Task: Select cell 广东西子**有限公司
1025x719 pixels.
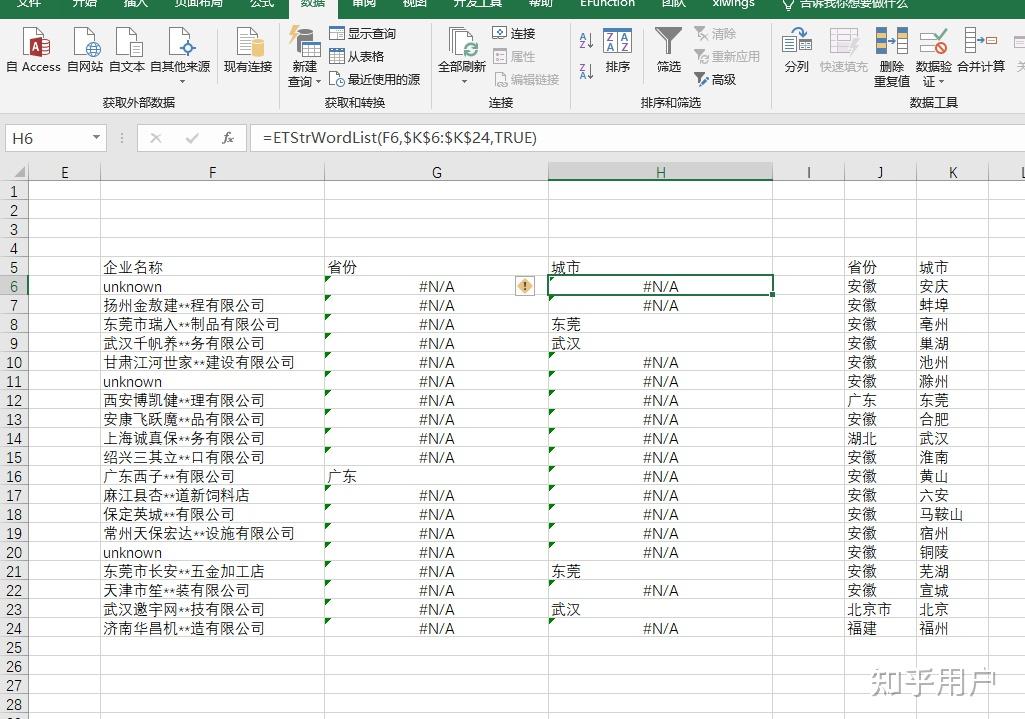Action: [212, 477]
